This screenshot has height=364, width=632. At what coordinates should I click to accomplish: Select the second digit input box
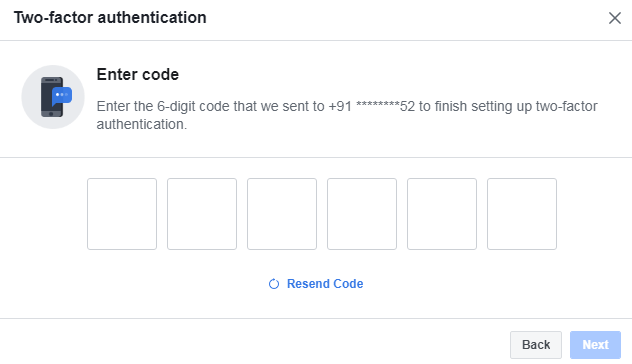tap(202, 214)
